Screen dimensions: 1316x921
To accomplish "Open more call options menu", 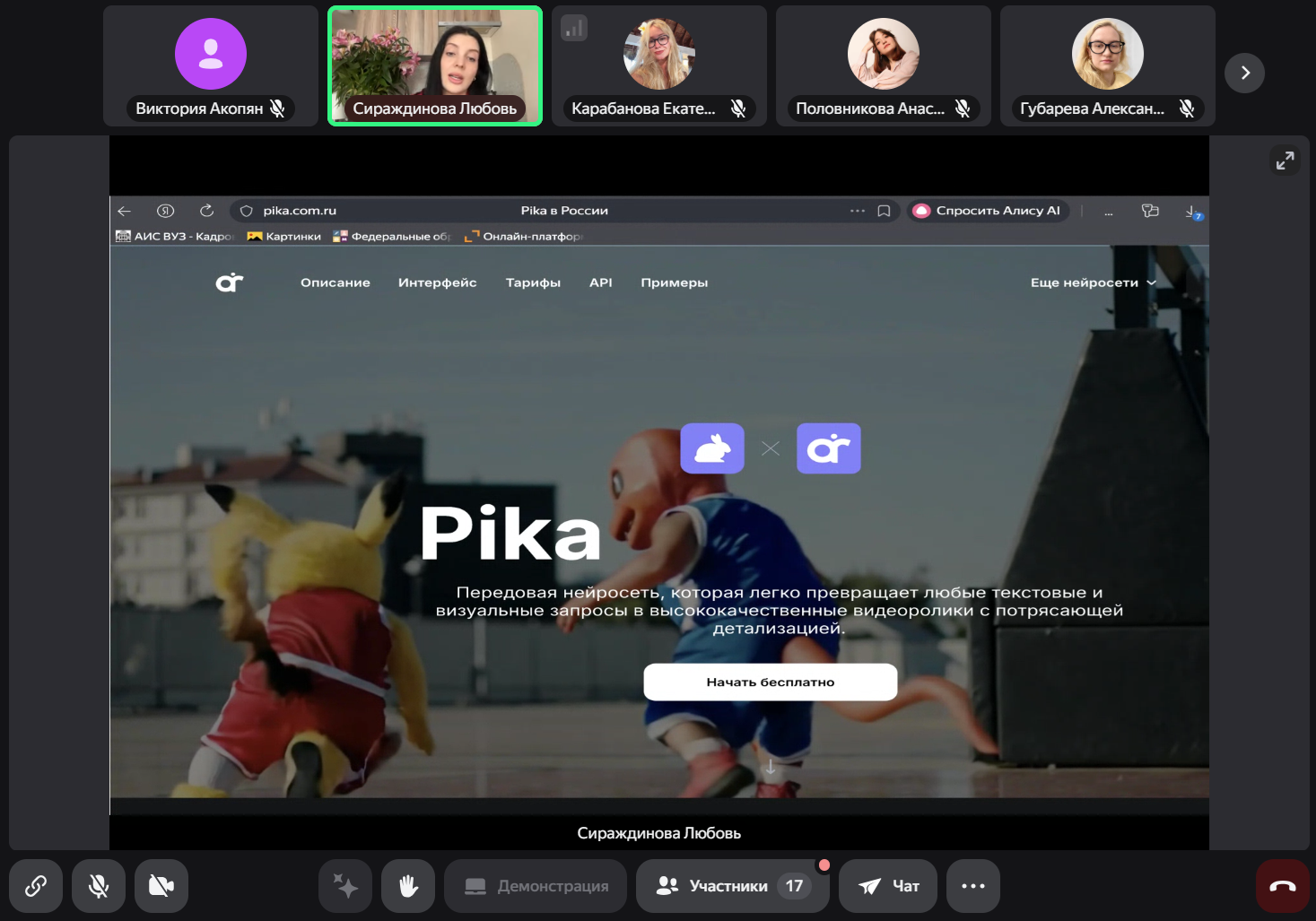I will click(x=973, y=886).
